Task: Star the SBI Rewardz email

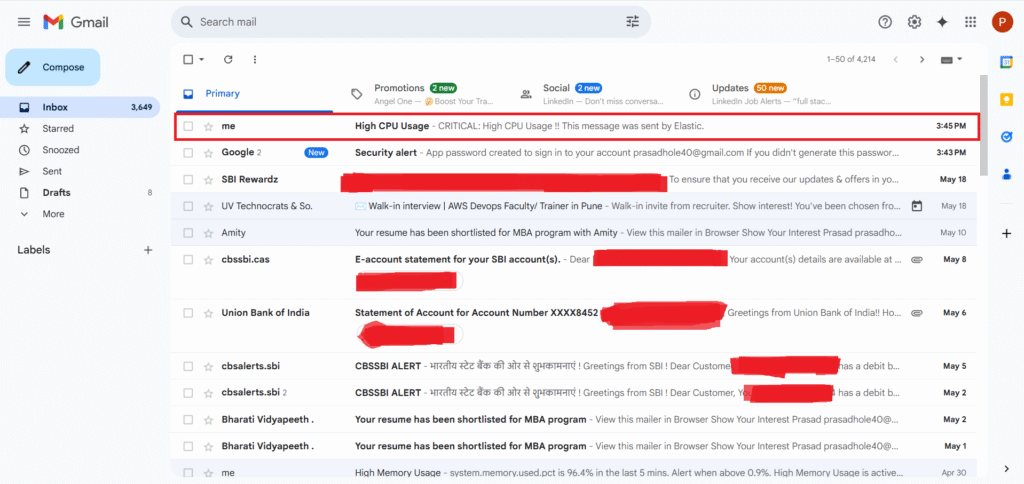Action: pyautogui.click(x=208, y=179)
